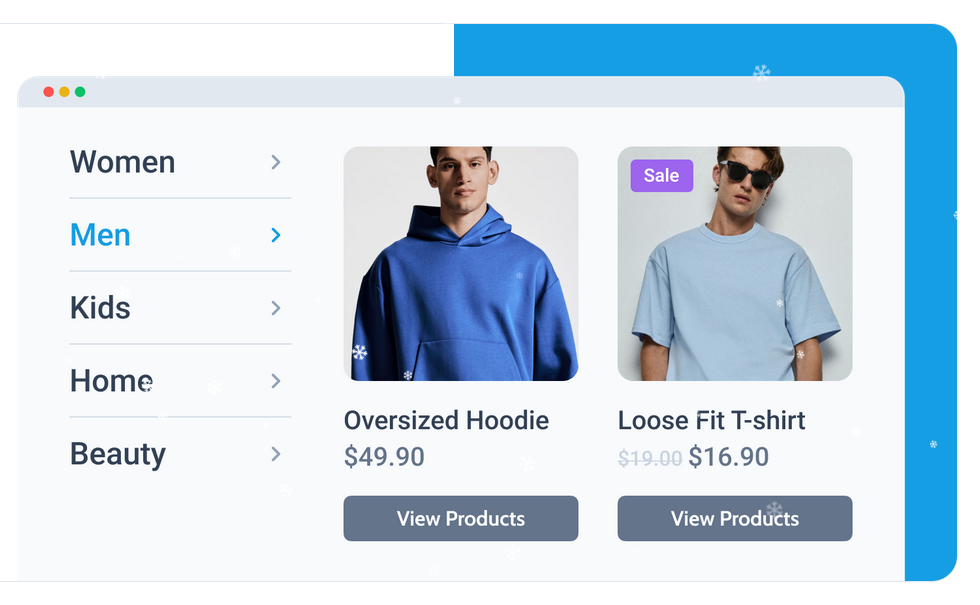Click the purple Sale badge
The height and width of the screenshot is (605, 980).
pyautogui.click(x=661, y=176)
